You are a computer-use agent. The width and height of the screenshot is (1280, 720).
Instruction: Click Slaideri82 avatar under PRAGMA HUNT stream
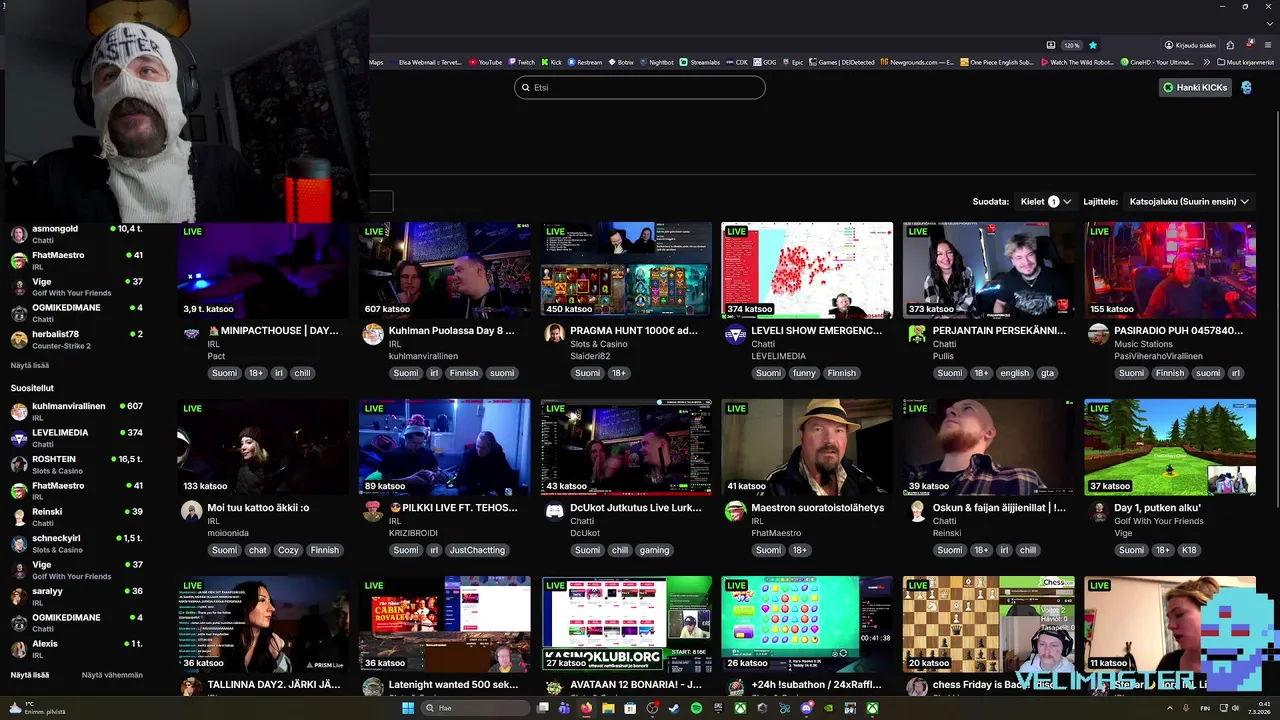point(554,334)
